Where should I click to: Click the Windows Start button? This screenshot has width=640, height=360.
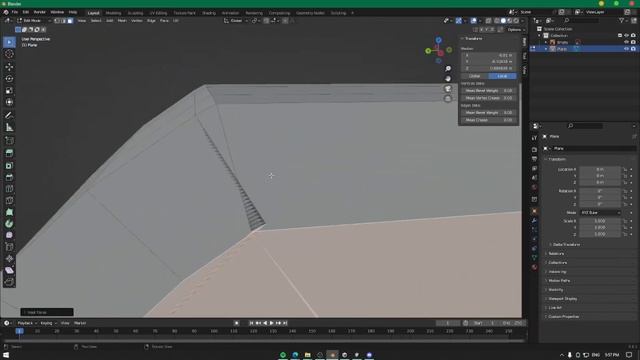click(6, 355)
